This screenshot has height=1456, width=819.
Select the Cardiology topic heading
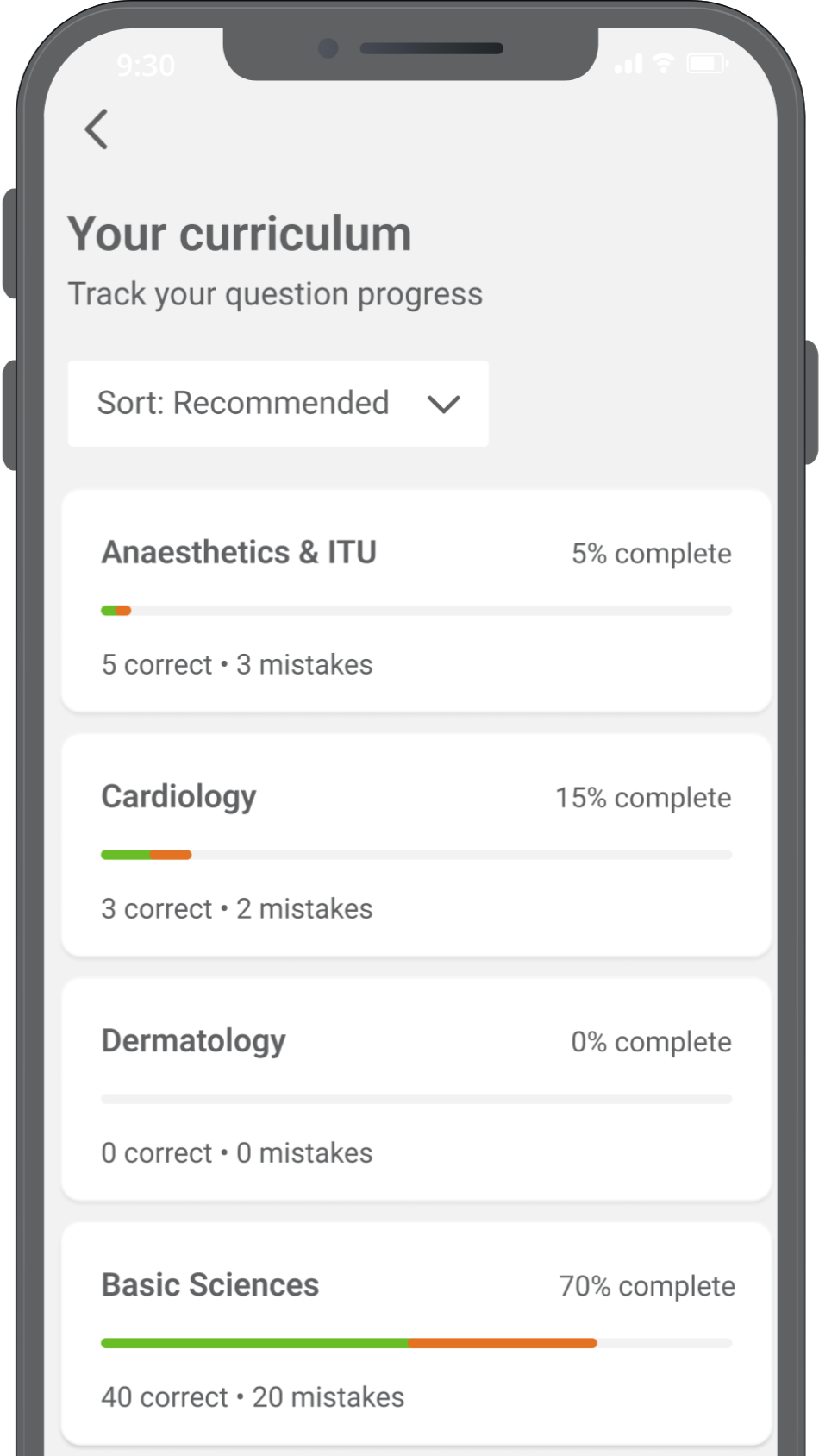[x=178, y=797]
